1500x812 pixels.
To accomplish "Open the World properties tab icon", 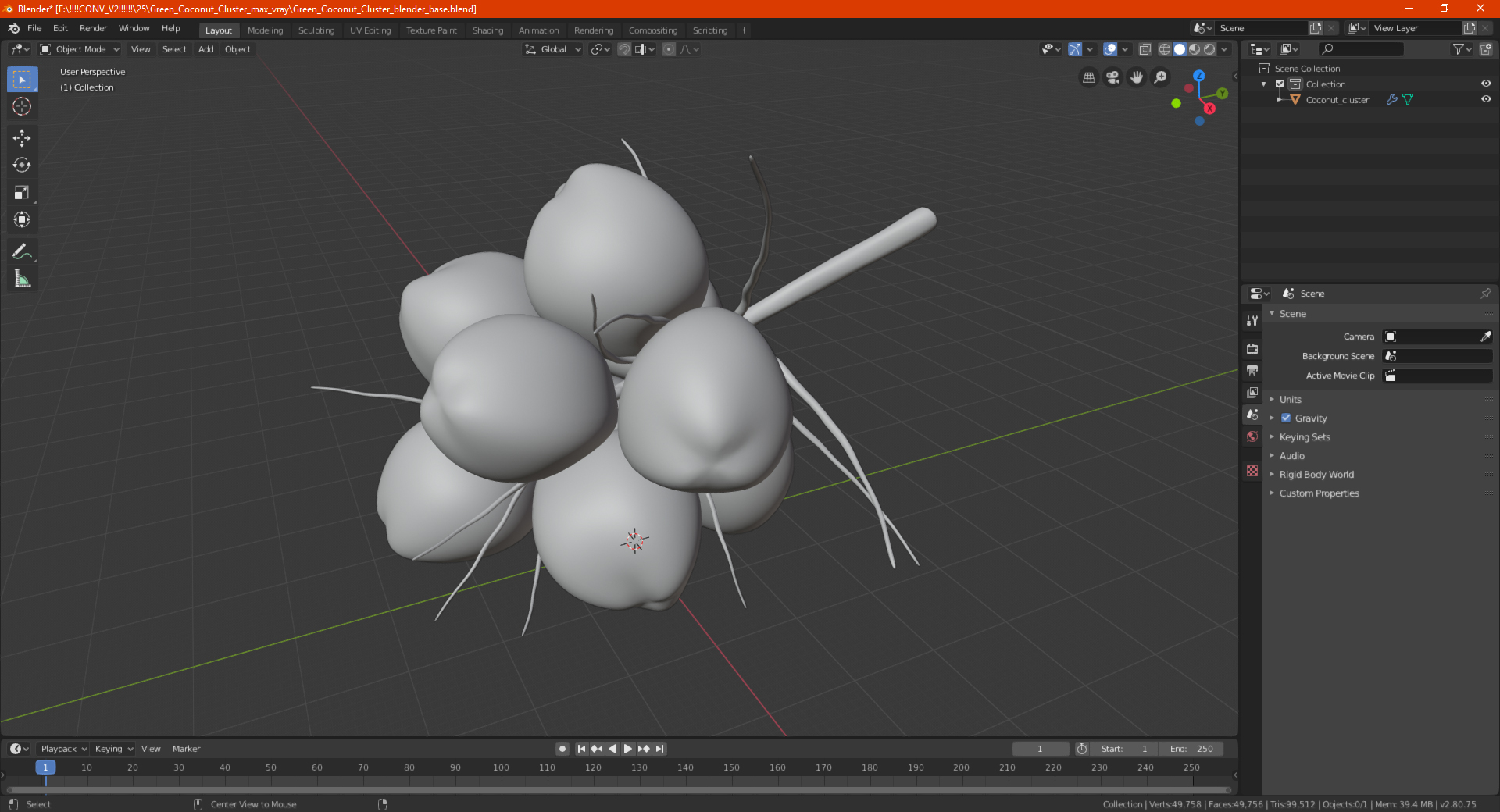I will point(1252,436).
